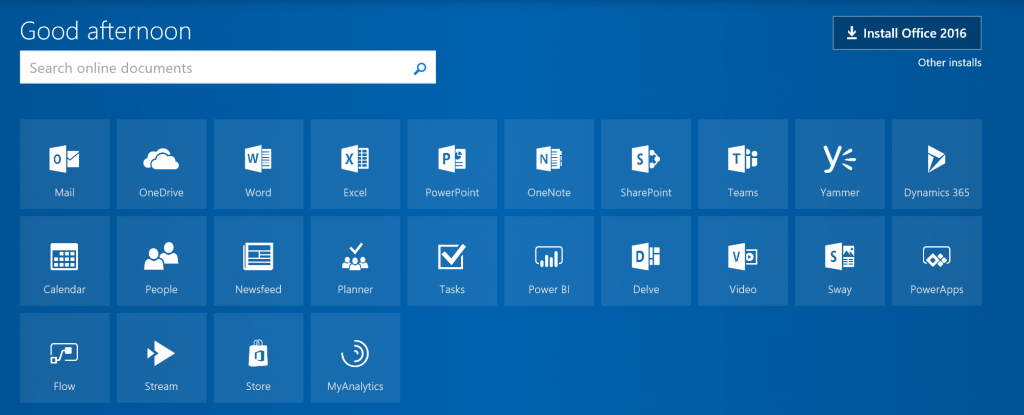Image resolution: width=1024 pixels, height=415 pixels.
Task: Open the PowerPoint tile
Action: coord(452,164)
